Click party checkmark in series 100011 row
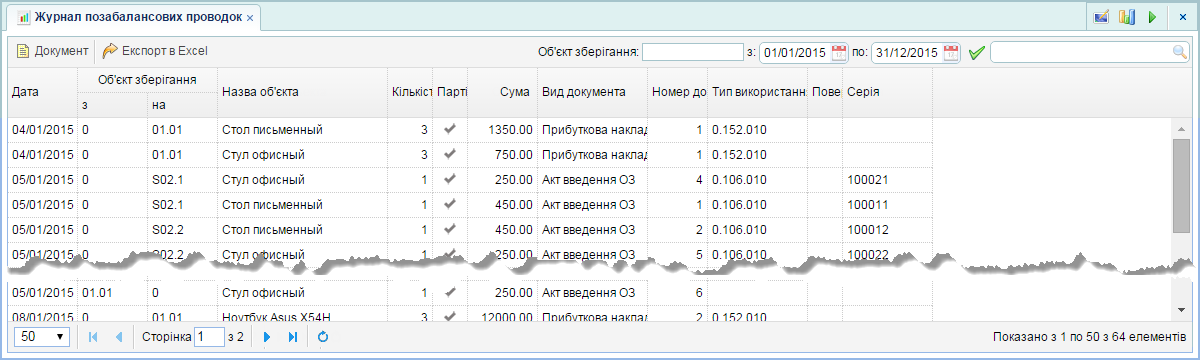Image resolution: width=1200 pixels, height=360 pixels. pyautogui.click(x=450, y=204)
